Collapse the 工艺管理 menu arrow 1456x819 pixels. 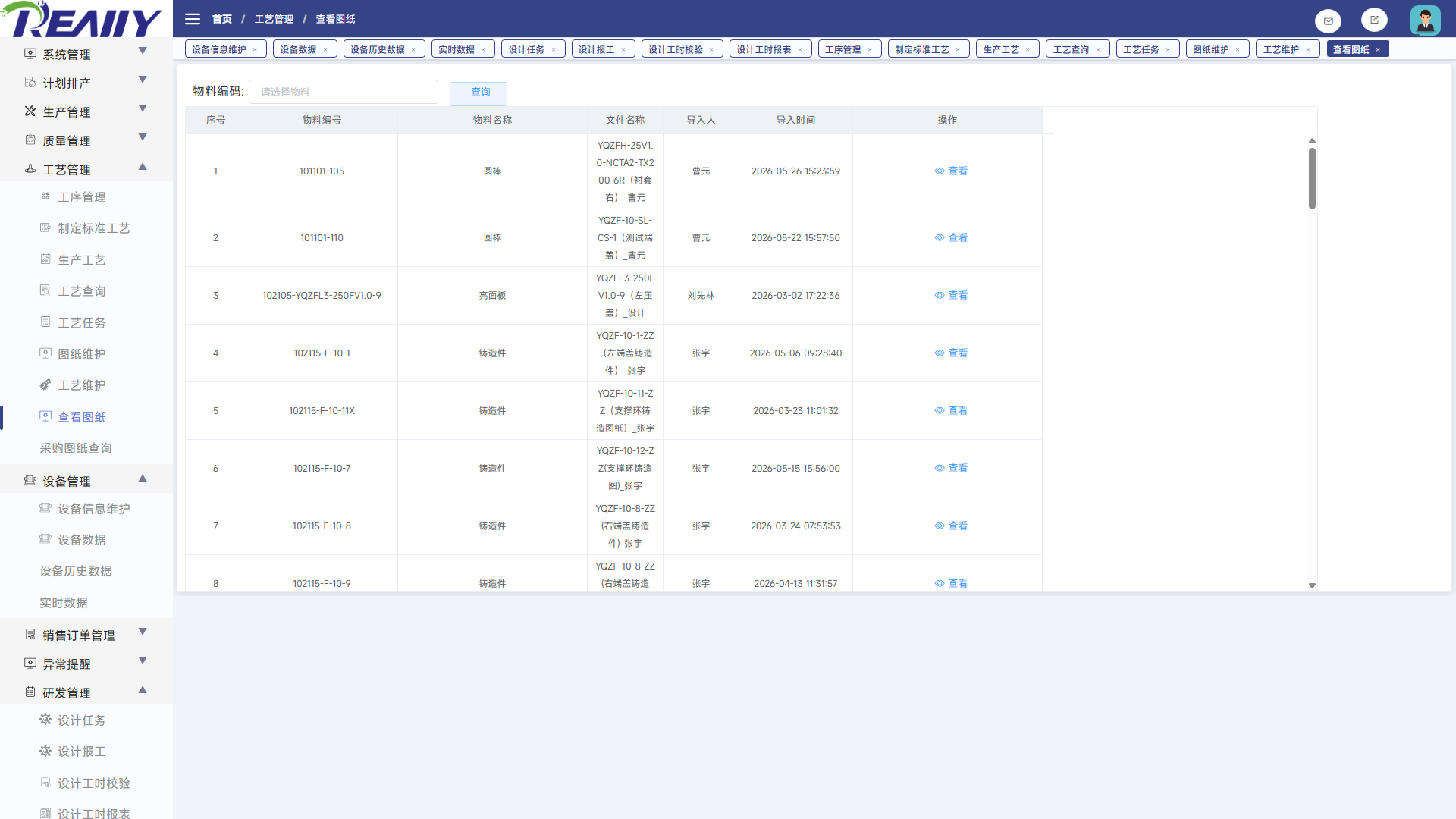click(x=143, y=166)
